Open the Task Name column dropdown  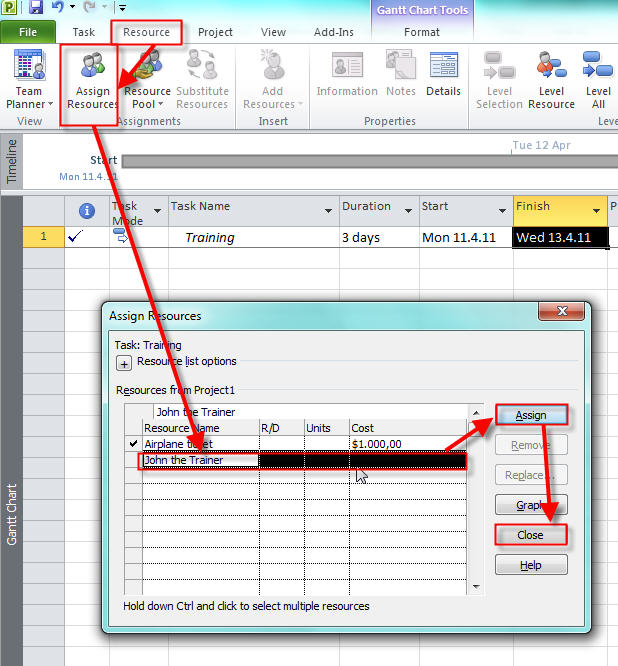pos(329,211)
